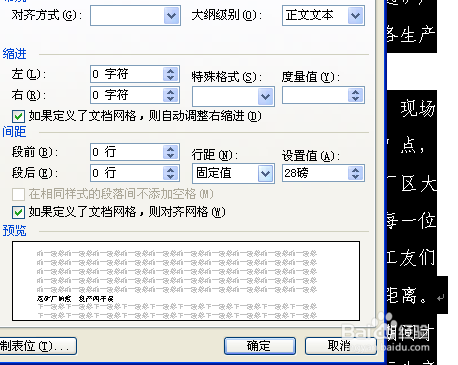Increase 设置值 28磅 with up arrow
Image resolution: width=458 pixels, height=365 pixels.
click(x=356, y=170)
